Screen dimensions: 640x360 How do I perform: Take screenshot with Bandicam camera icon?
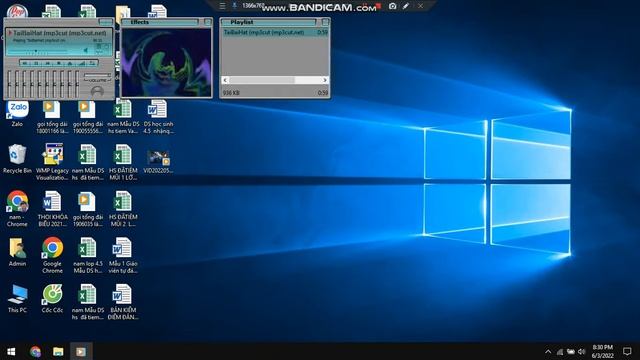pos(392,6)
